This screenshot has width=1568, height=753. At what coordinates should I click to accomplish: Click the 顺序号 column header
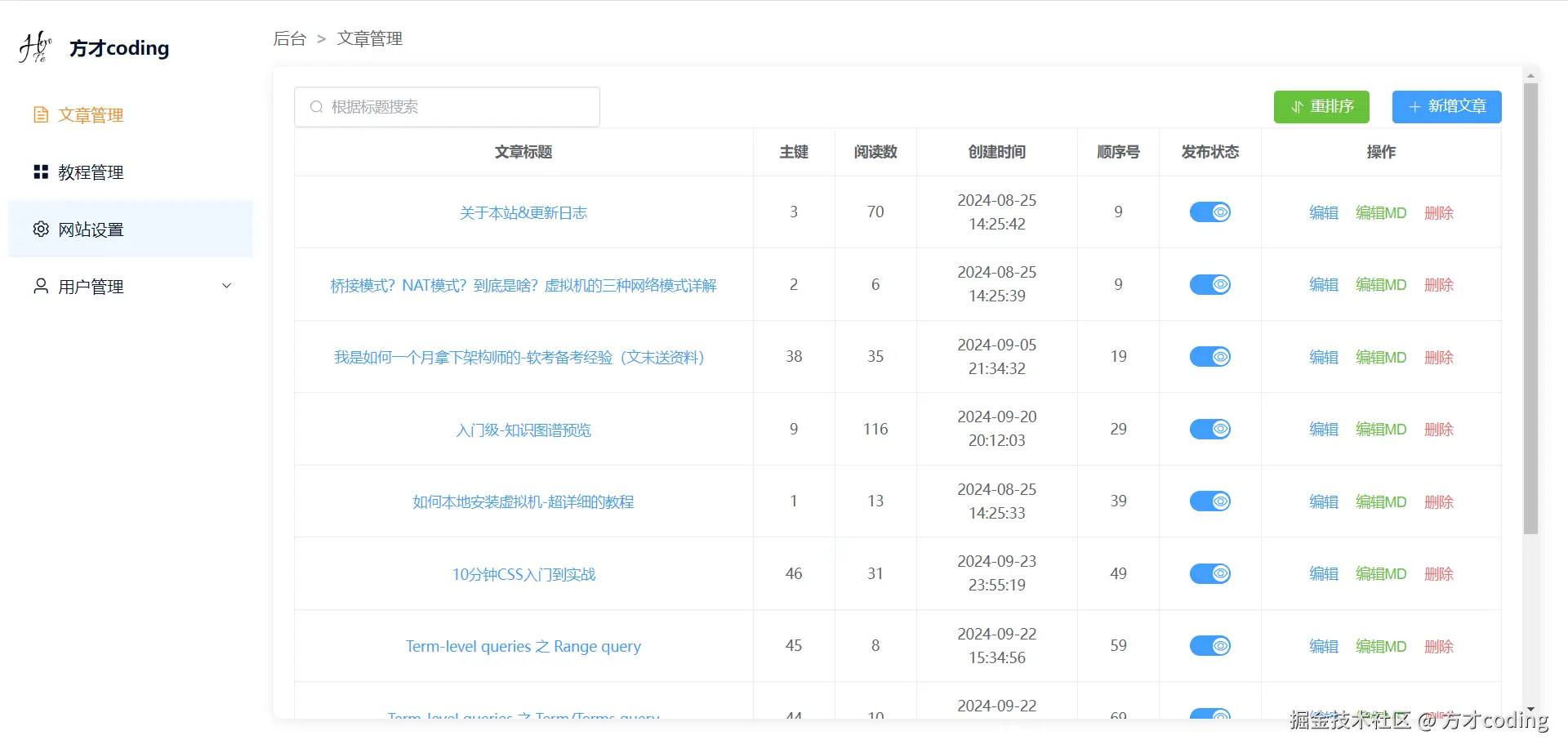coord(1118,152)
